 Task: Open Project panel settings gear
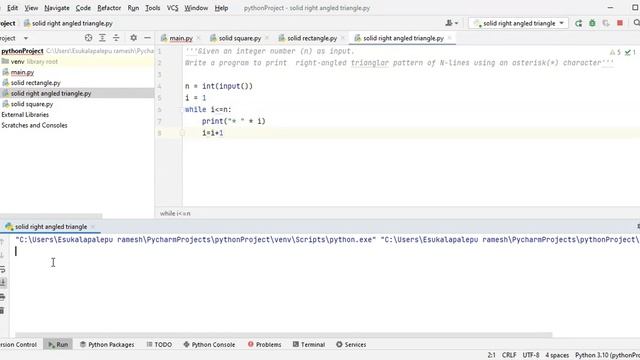coord(133,38)
